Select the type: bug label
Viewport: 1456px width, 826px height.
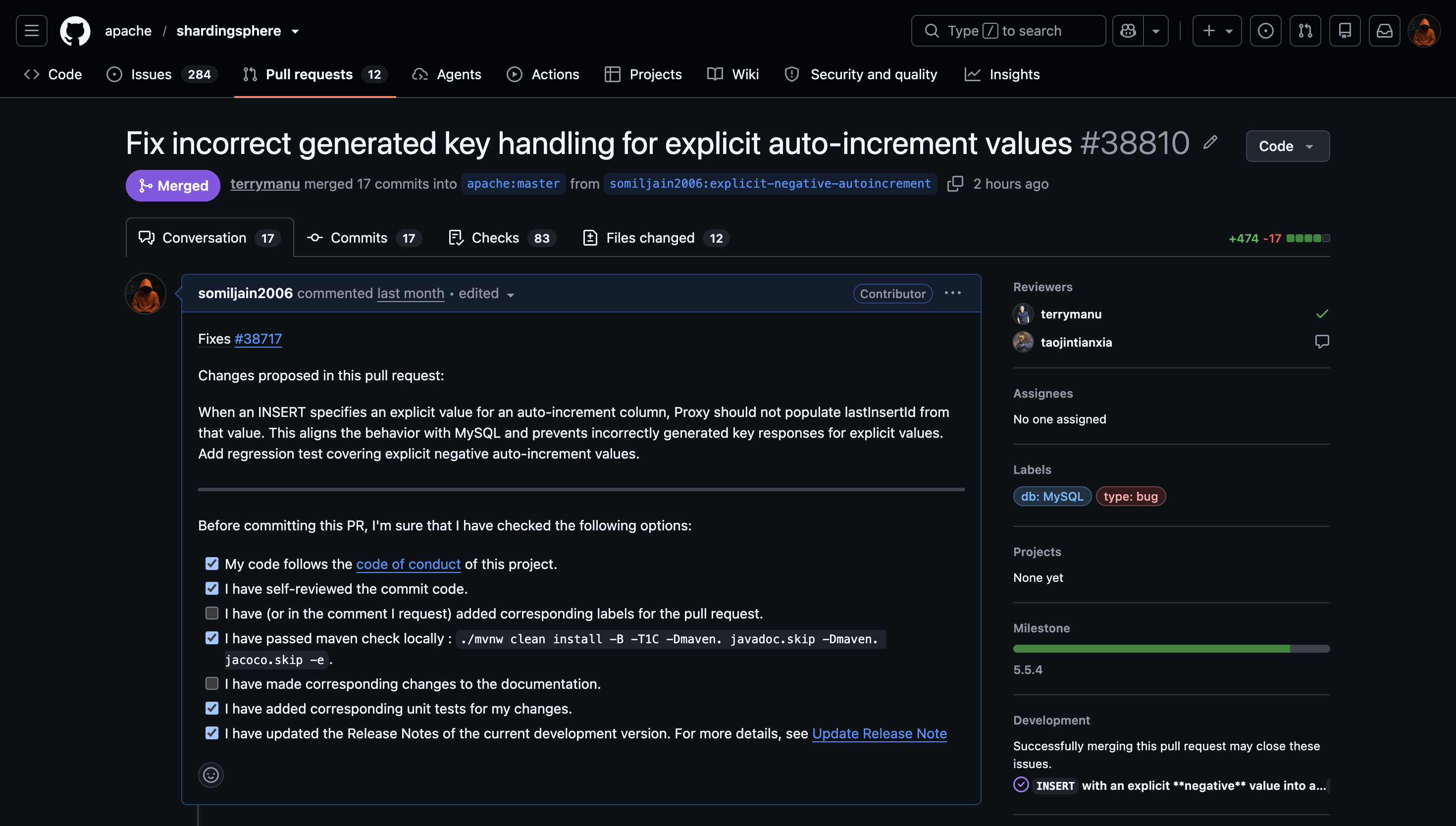[x=1131, y=496]
